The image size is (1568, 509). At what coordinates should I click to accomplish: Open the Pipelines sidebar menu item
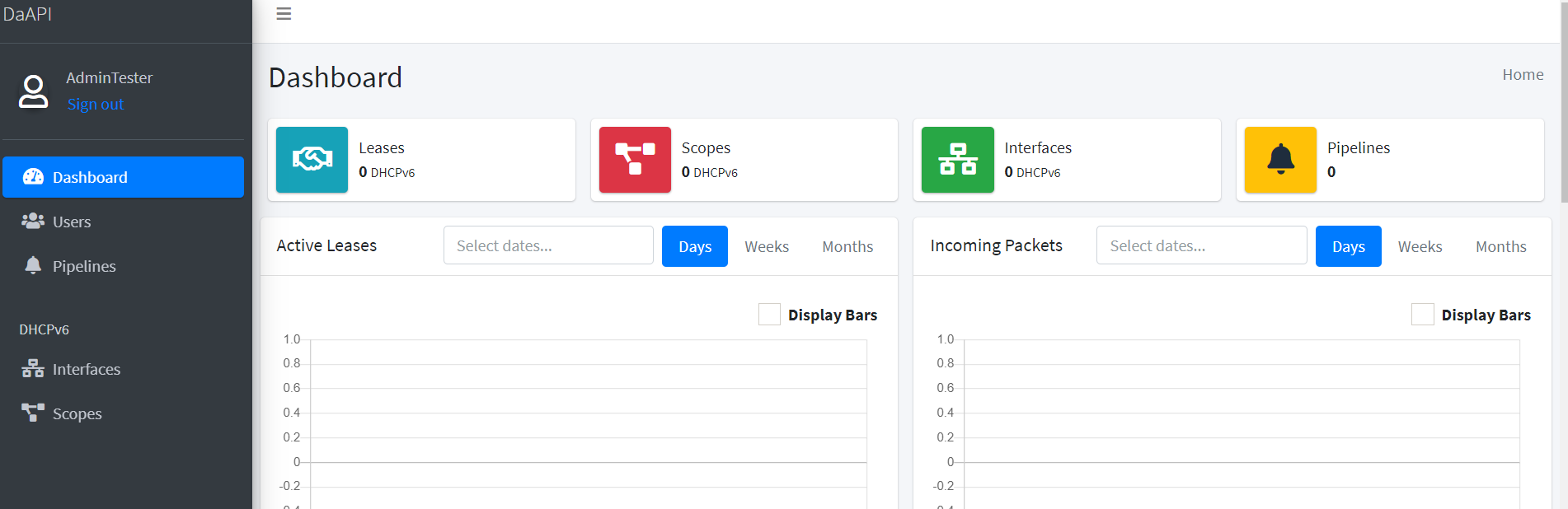tap(123, 266)
